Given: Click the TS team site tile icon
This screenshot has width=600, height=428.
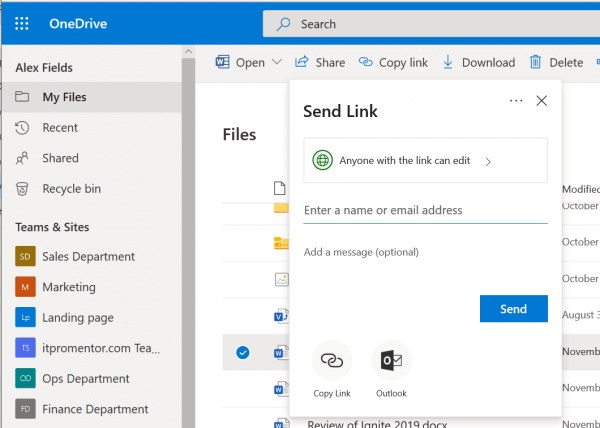Looking at the screenshot, I should [25, 348].
